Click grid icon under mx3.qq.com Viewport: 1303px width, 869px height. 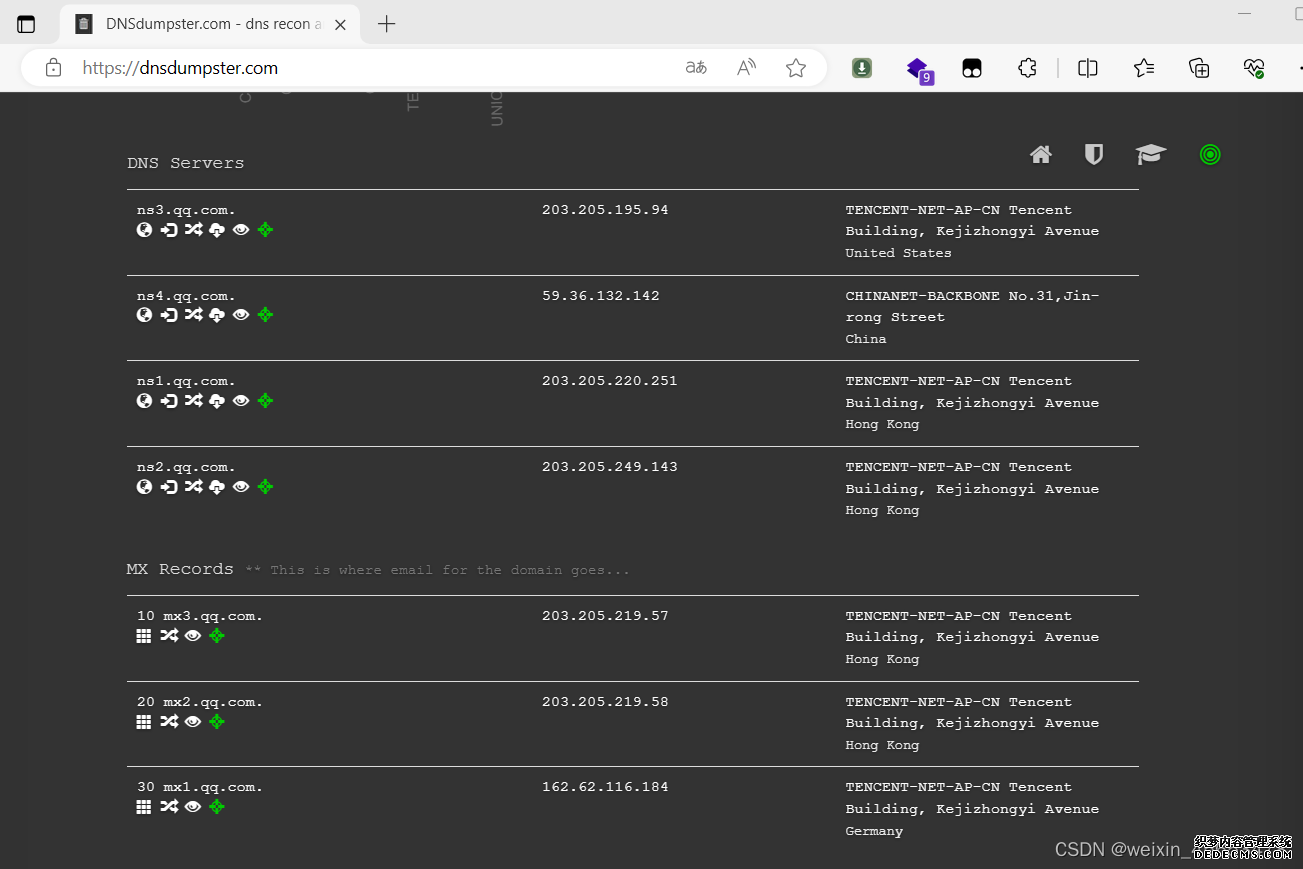point(144,636)
